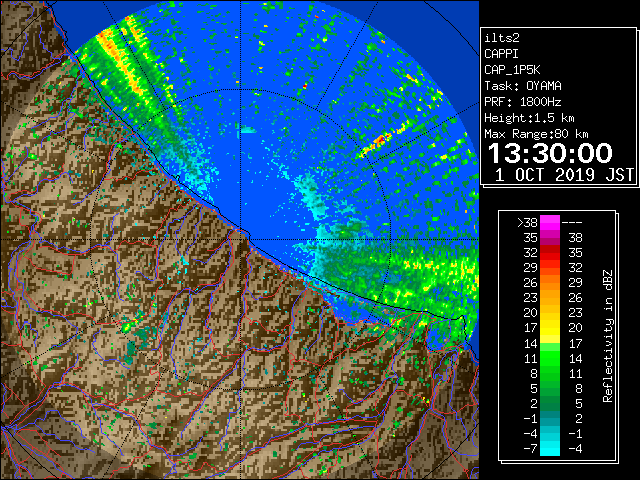Click the ">38" legend label
Viewport: 640px width, 480px height.
[527, 223]
